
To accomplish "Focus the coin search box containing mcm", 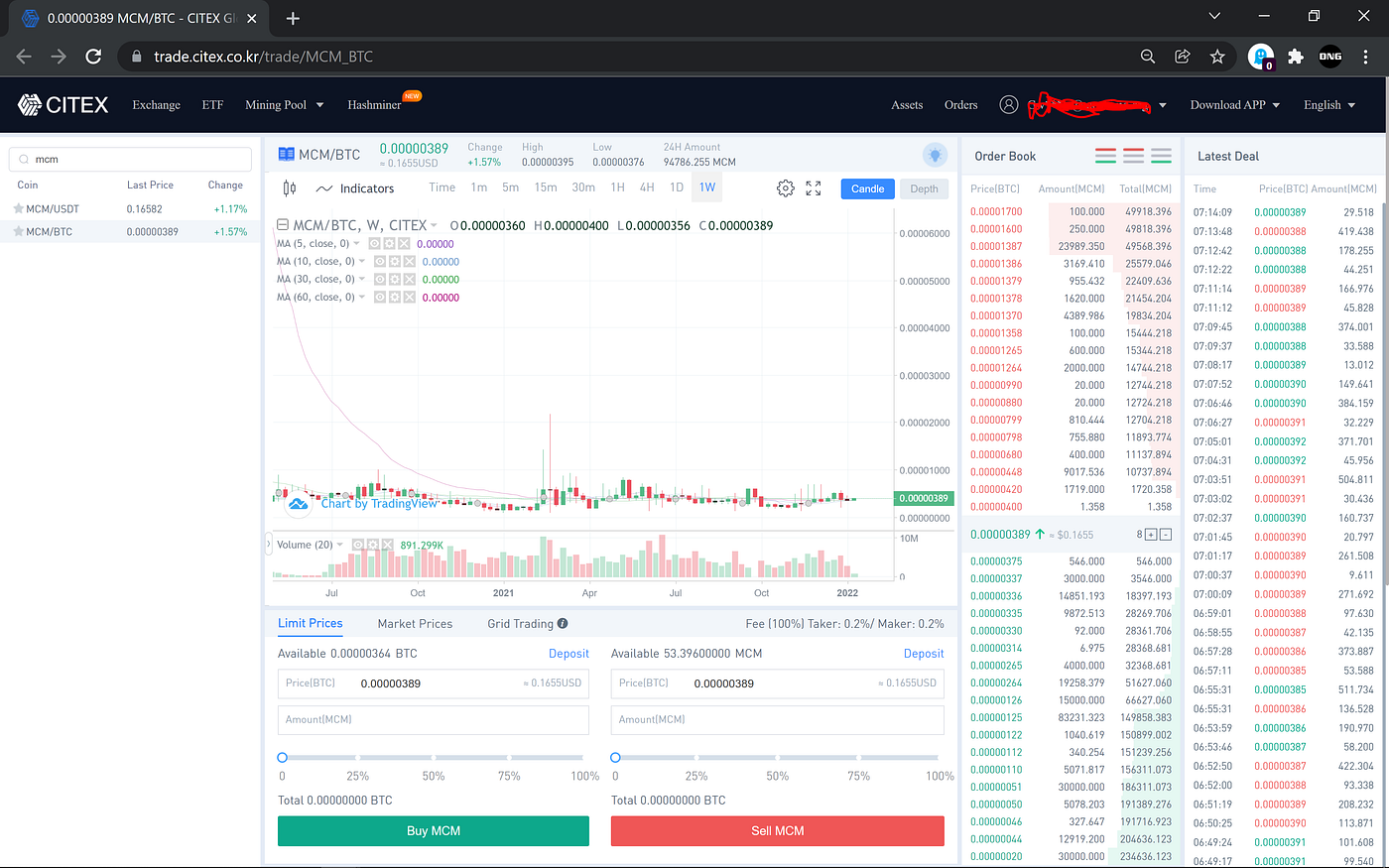I will (x=130, y=160).
